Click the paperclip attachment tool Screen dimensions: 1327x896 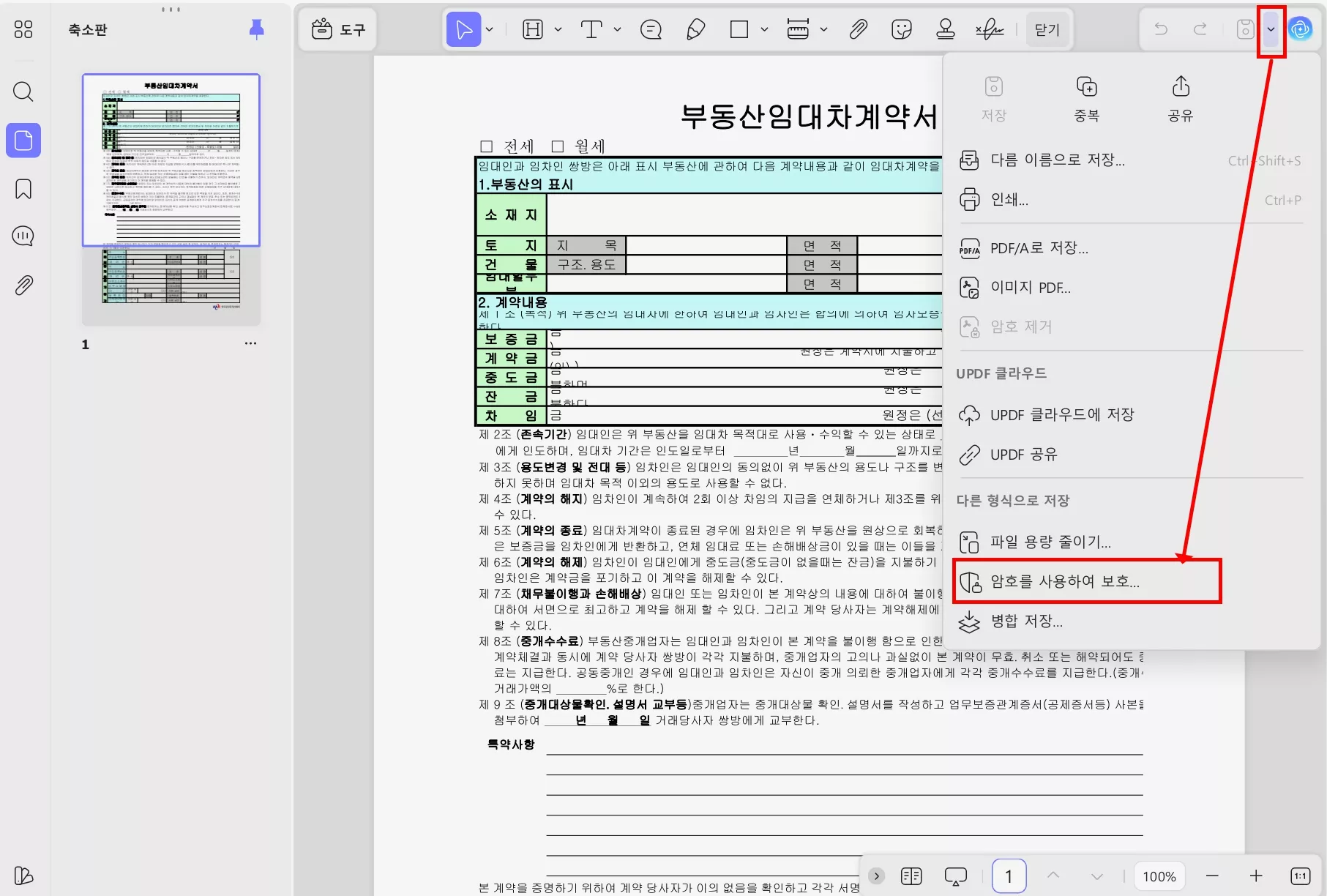click(857, 29)
